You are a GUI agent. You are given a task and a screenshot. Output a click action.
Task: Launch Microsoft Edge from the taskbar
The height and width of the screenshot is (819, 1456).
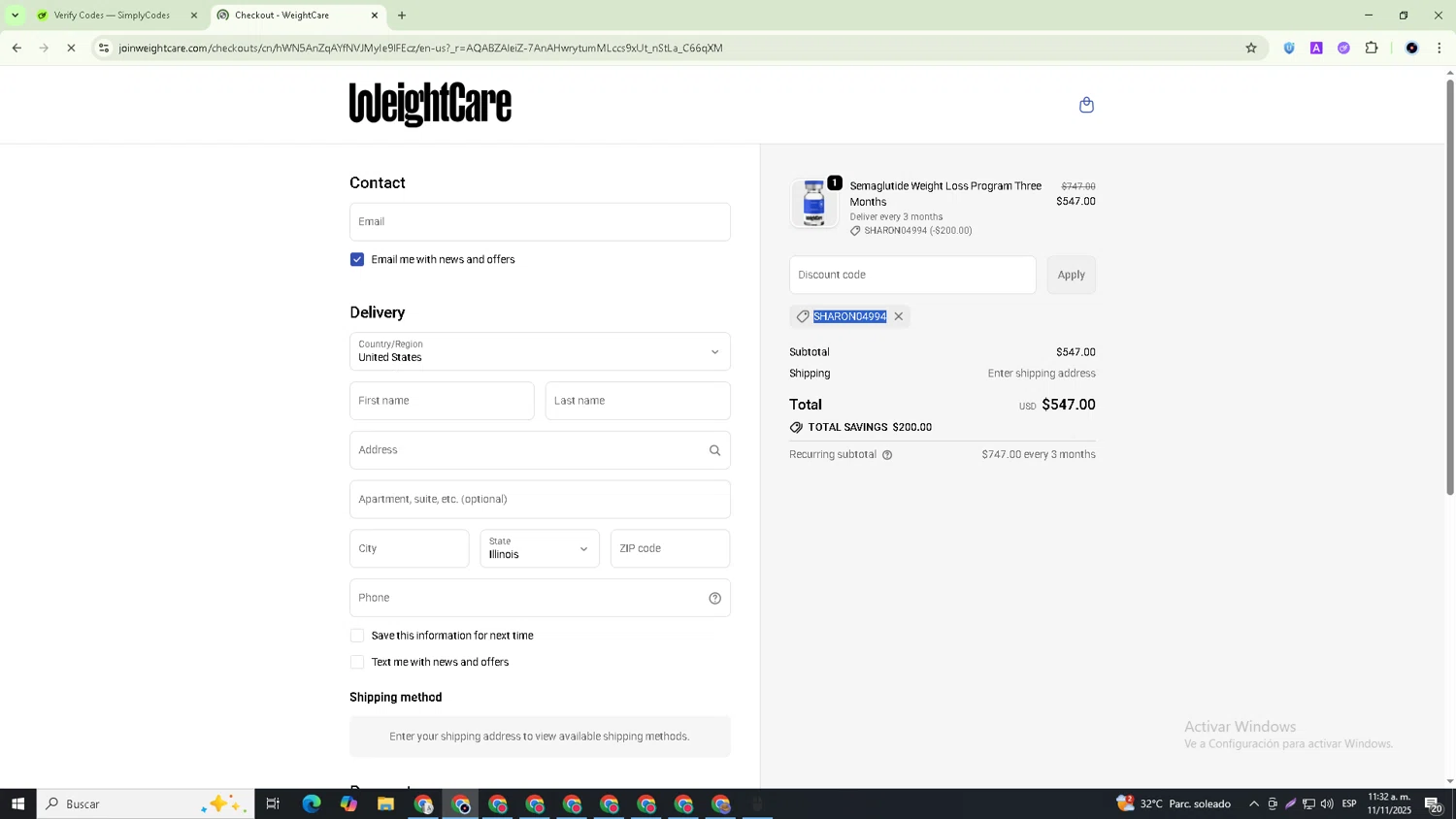311,803
